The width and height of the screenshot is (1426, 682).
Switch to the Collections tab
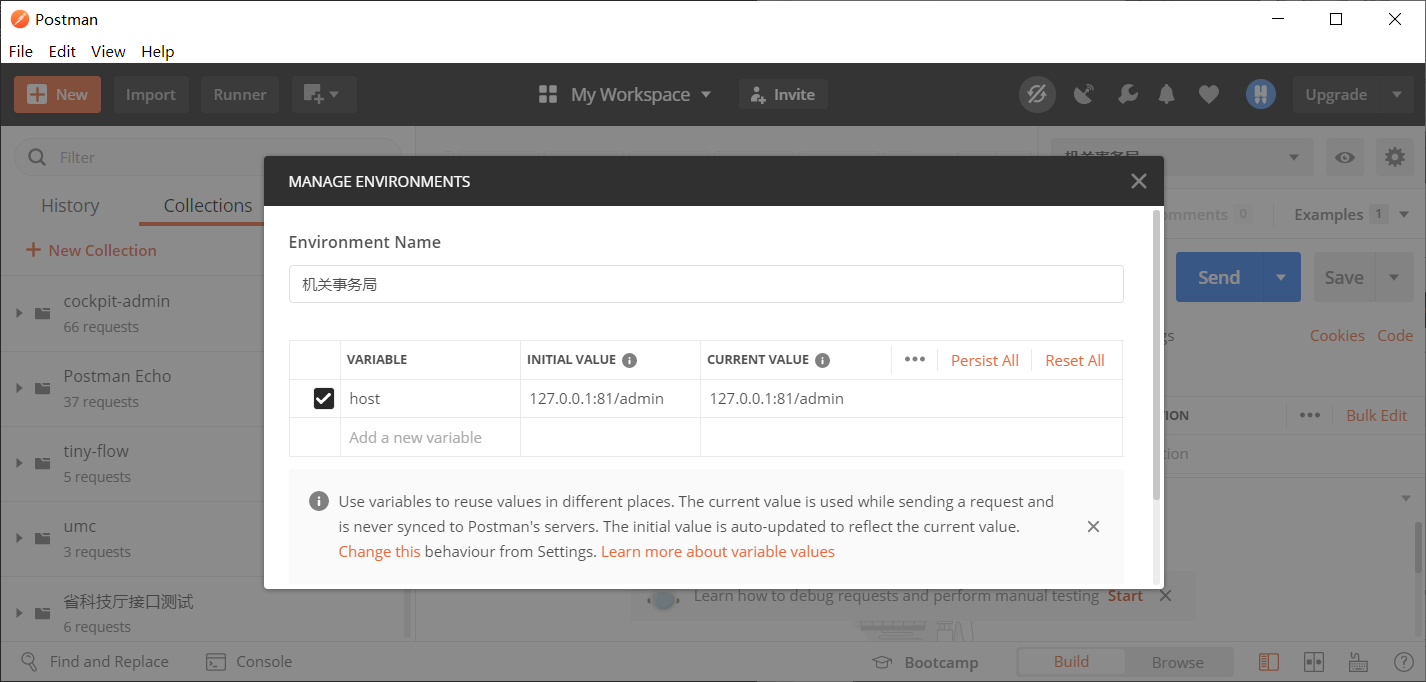208,206
